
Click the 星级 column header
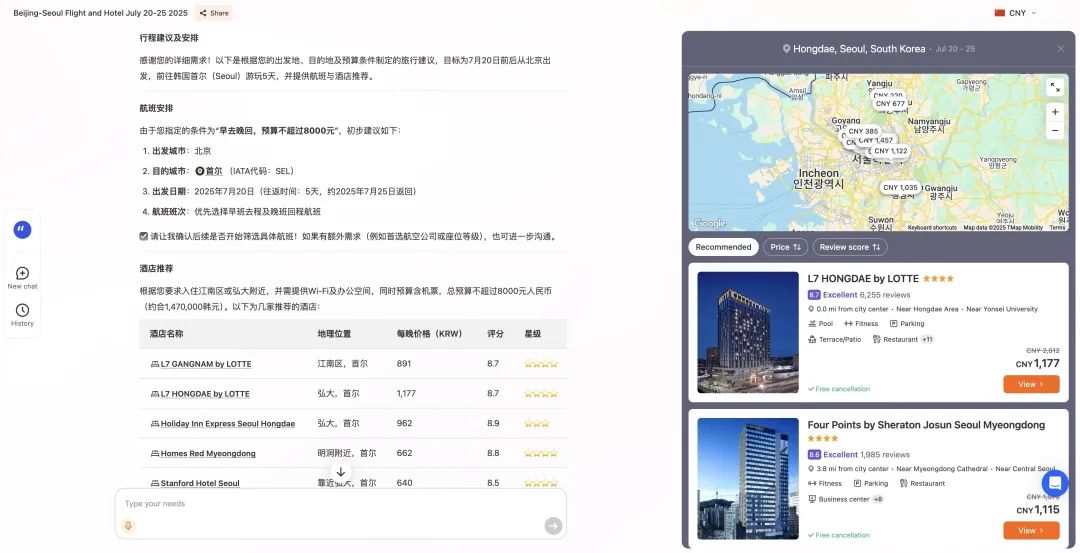click(x=532, y=334)
